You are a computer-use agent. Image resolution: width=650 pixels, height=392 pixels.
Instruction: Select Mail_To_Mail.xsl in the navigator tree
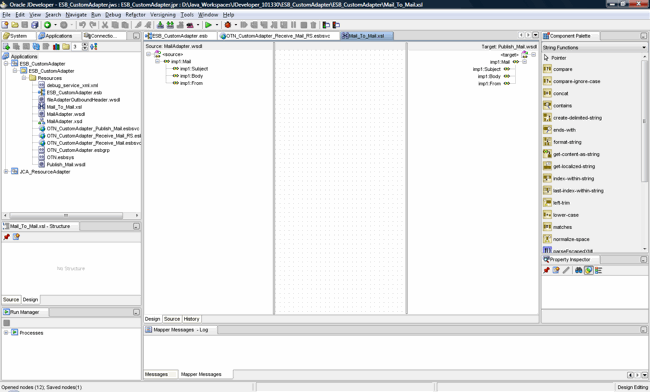[x=64, y=107]
